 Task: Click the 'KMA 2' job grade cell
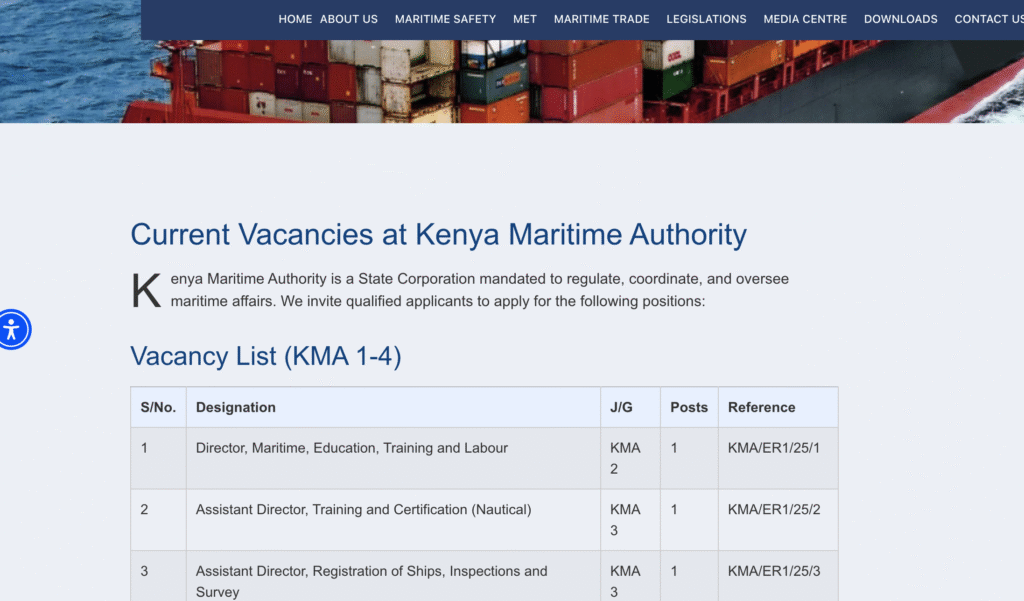pyautogui.click(x=630, y=458)
